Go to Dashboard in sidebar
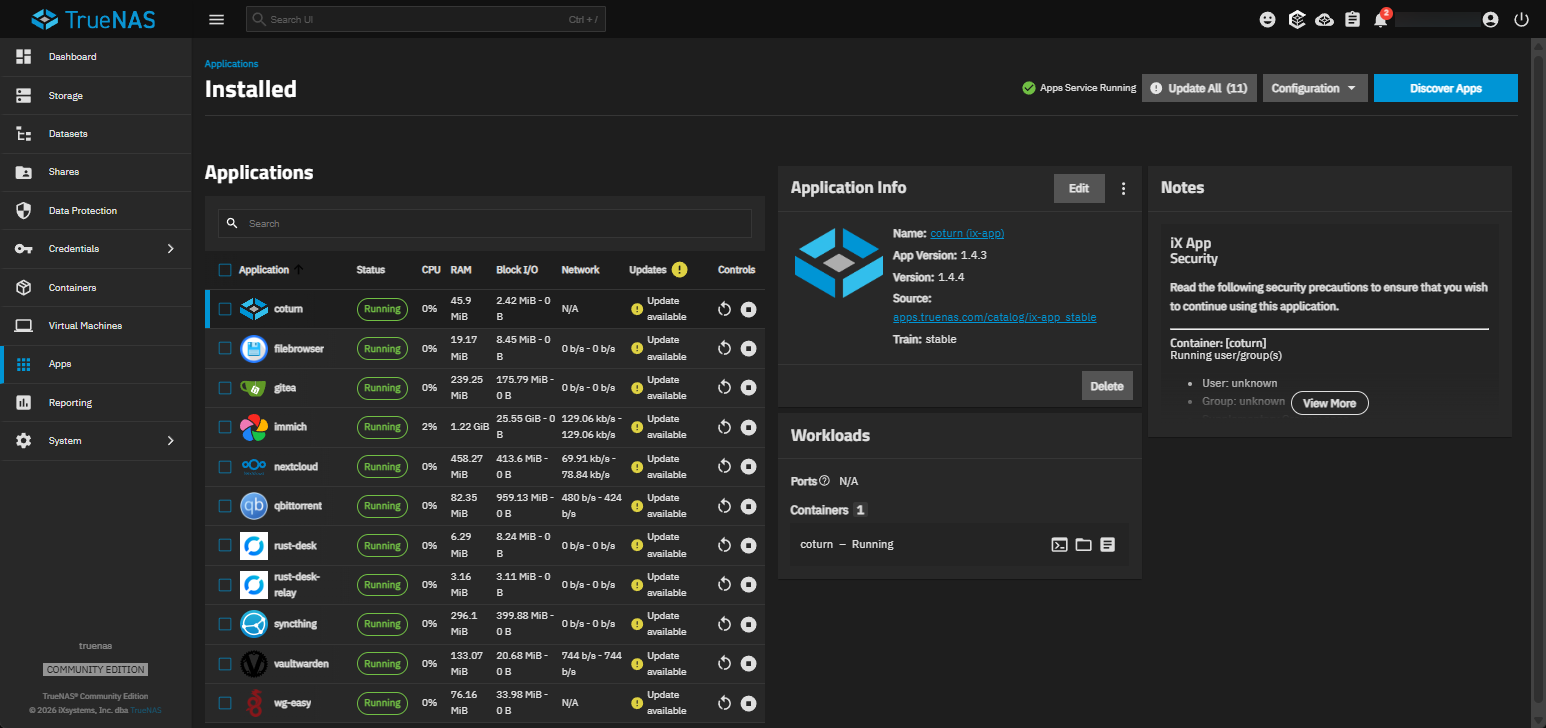The height and width of the screenshot is (728, 1546). tap(95, 57)
